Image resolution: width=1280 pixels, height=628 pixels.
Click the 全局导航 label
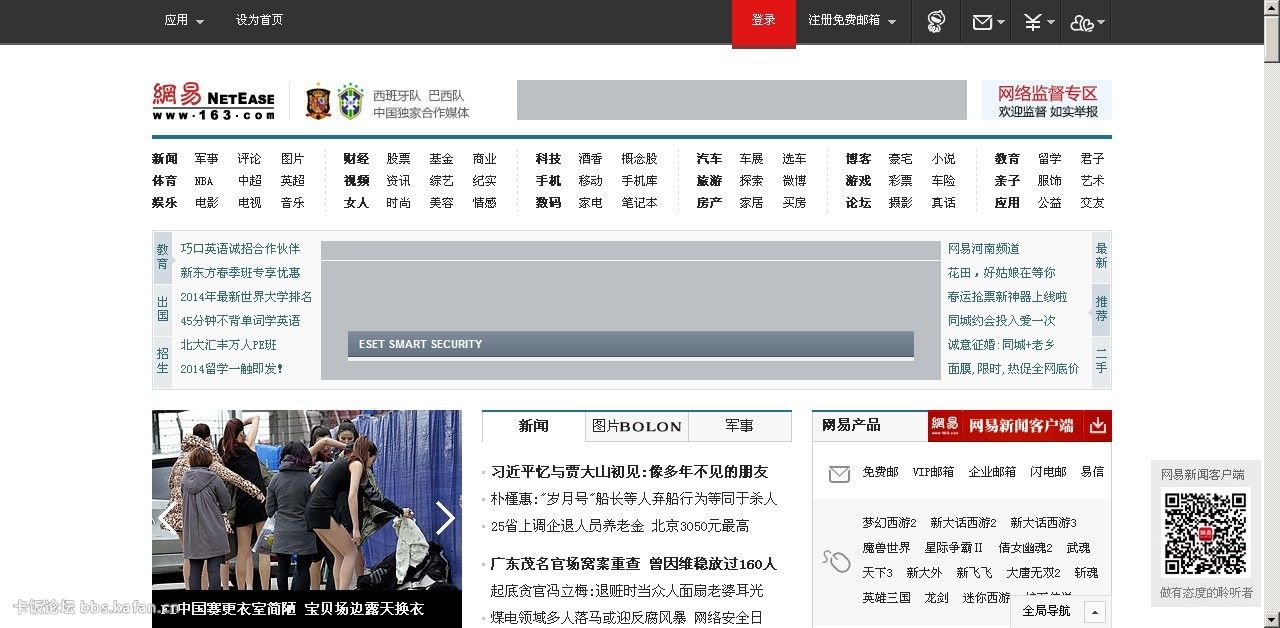[x=1046, y=611]
